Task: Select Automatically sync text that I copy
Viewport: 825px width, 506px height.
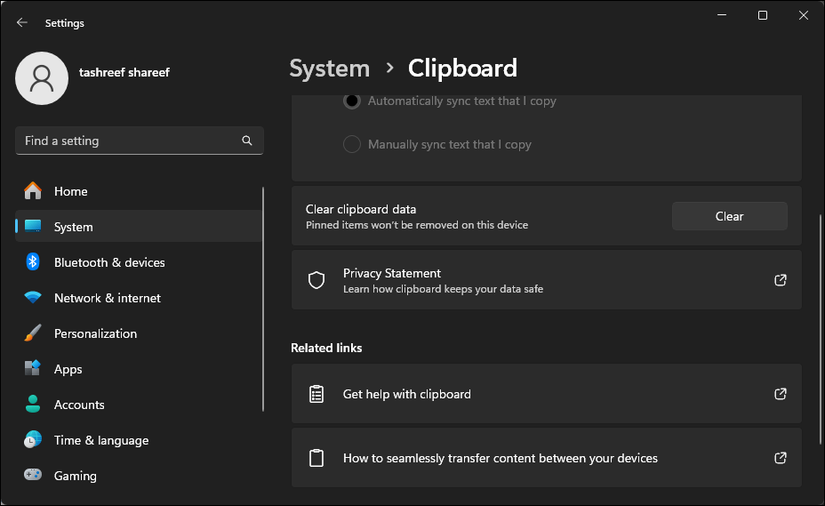Action: [x=352, y=101]
